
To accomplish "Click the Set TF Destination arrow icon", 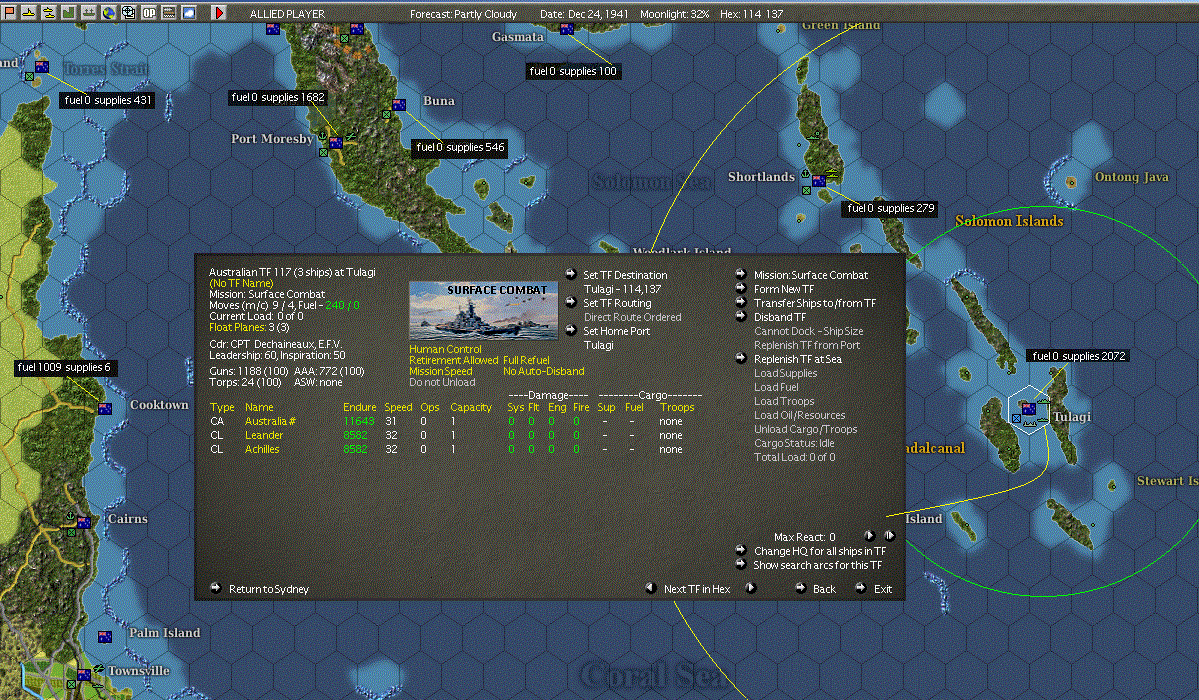I will pyautogui.click(x=570, y=274).
